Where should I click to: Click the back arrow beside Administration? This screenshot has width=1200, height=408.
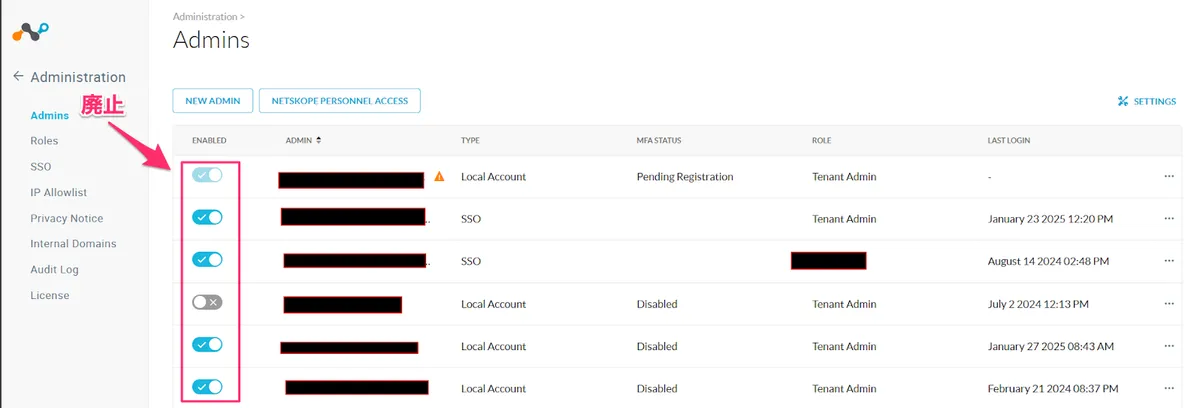coord(18,77)
